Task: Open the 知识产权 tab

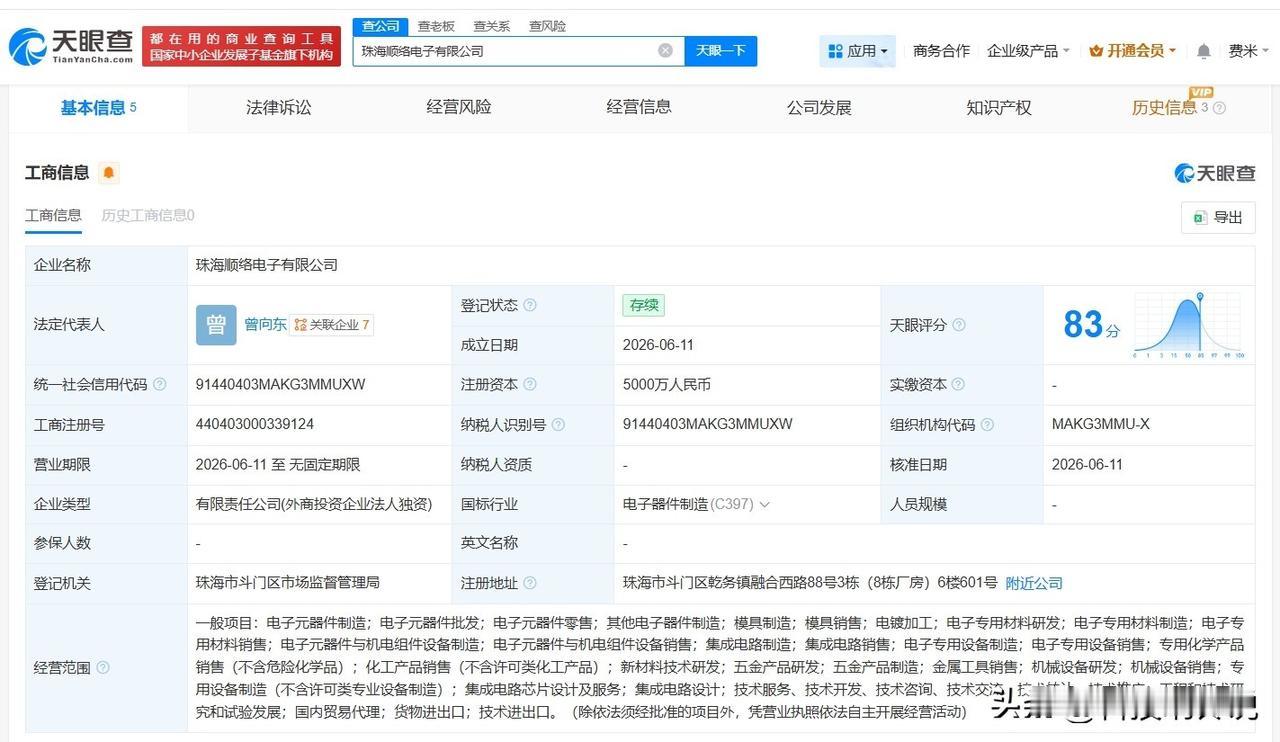Action: [999, 108]
